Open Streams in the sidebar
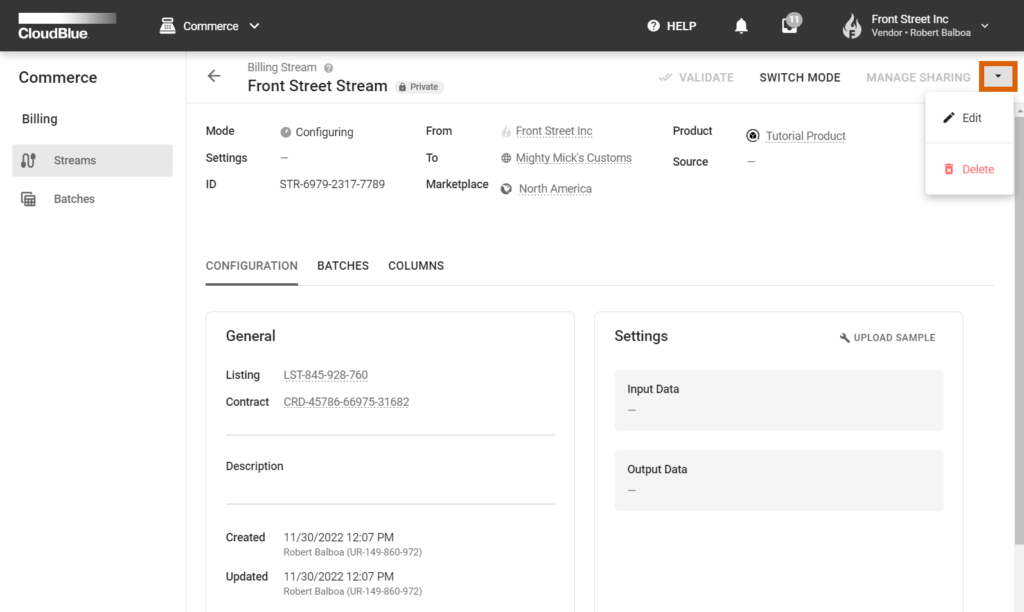 pos(92,160)
